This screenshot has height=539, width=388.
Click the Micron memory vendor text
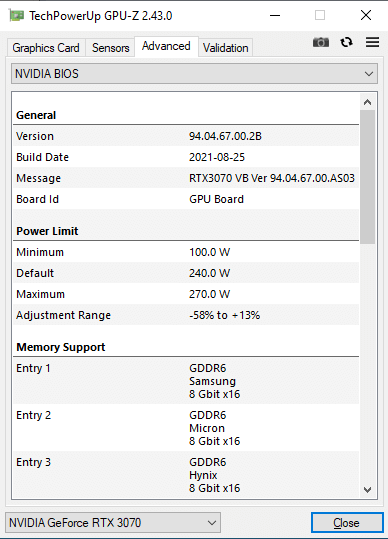click(207, 428)
